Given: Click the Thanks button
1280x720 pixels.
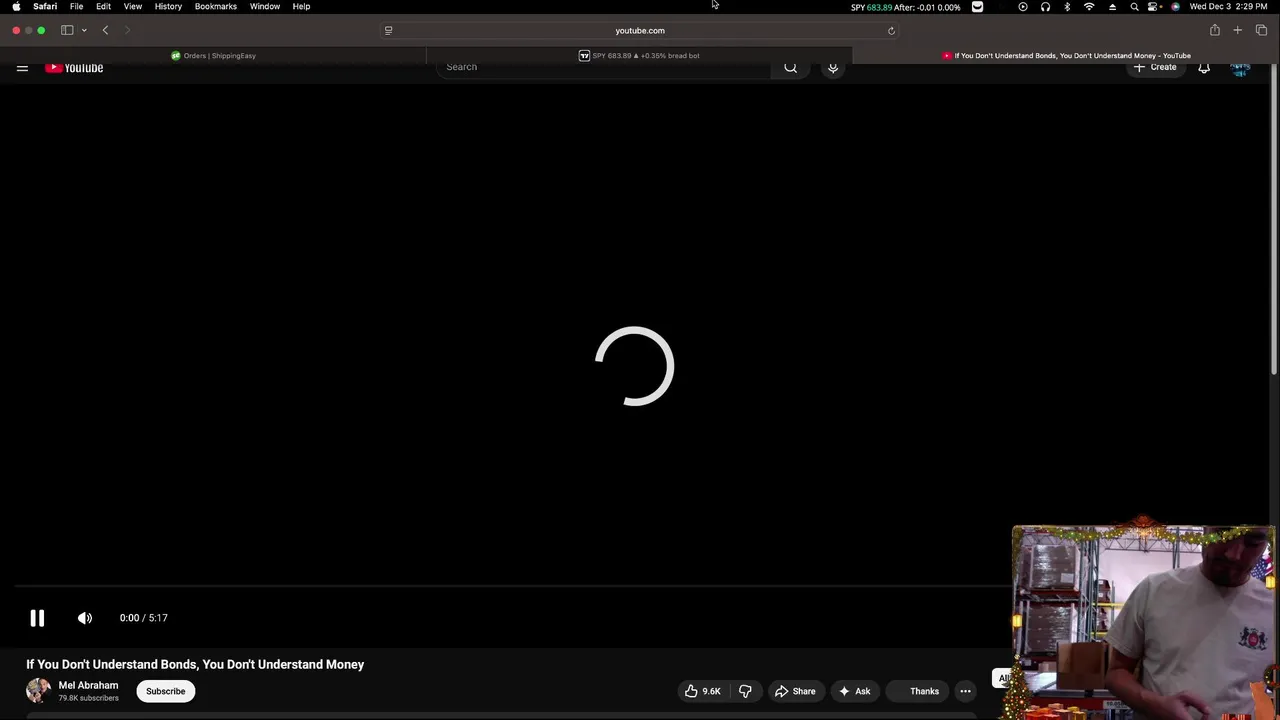Looking at the screenshot, I should tap(917, 691).
